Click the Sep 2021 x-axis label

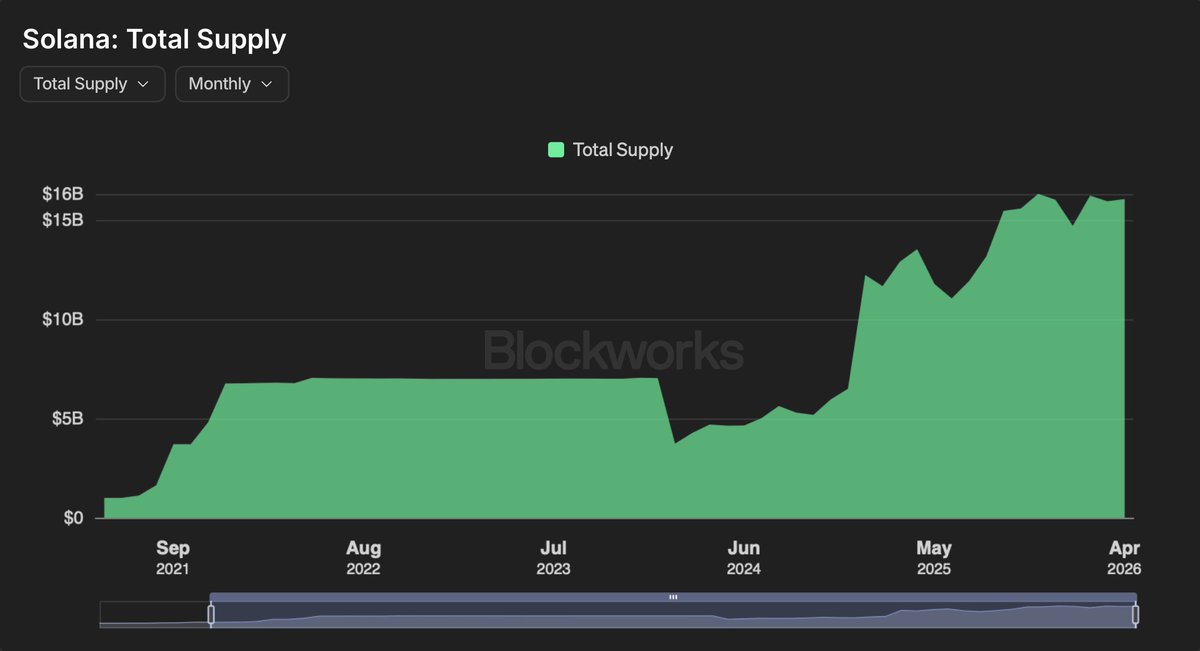tap(172, 558)
